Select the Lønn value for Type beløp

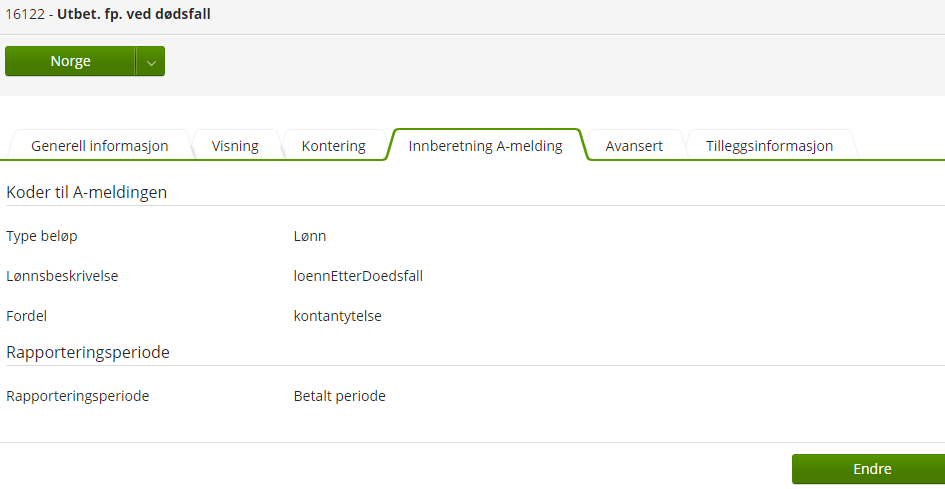(310, 236)
